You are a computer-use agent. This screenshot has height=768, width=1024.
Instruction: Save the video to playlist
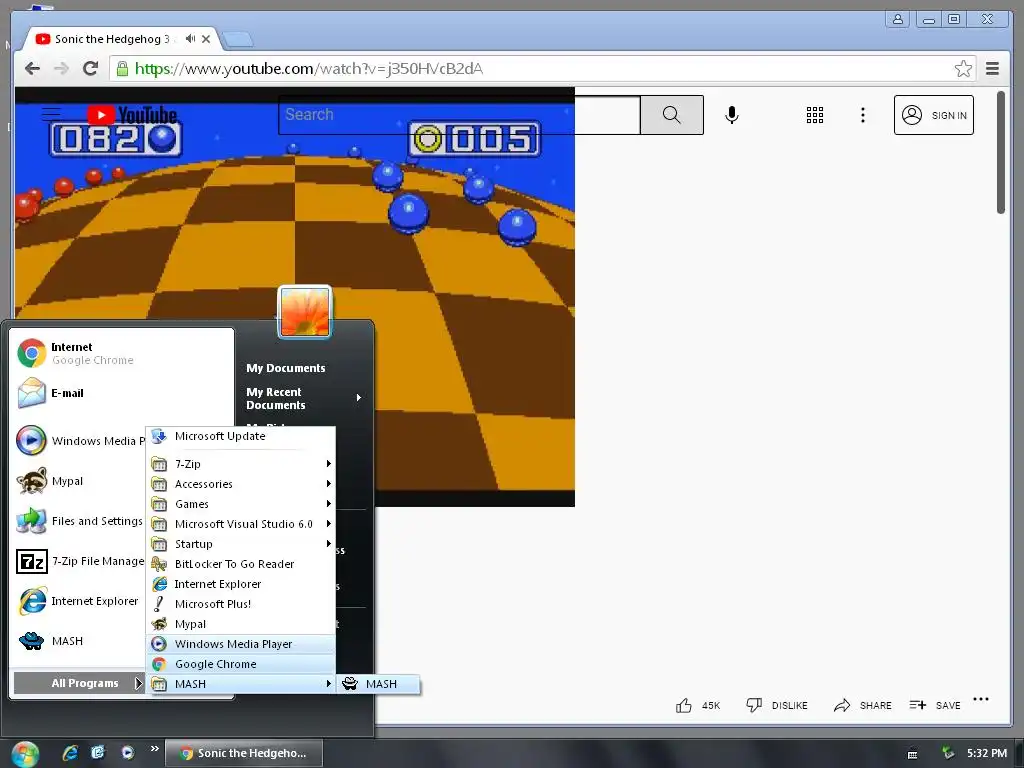pos(935,705)
